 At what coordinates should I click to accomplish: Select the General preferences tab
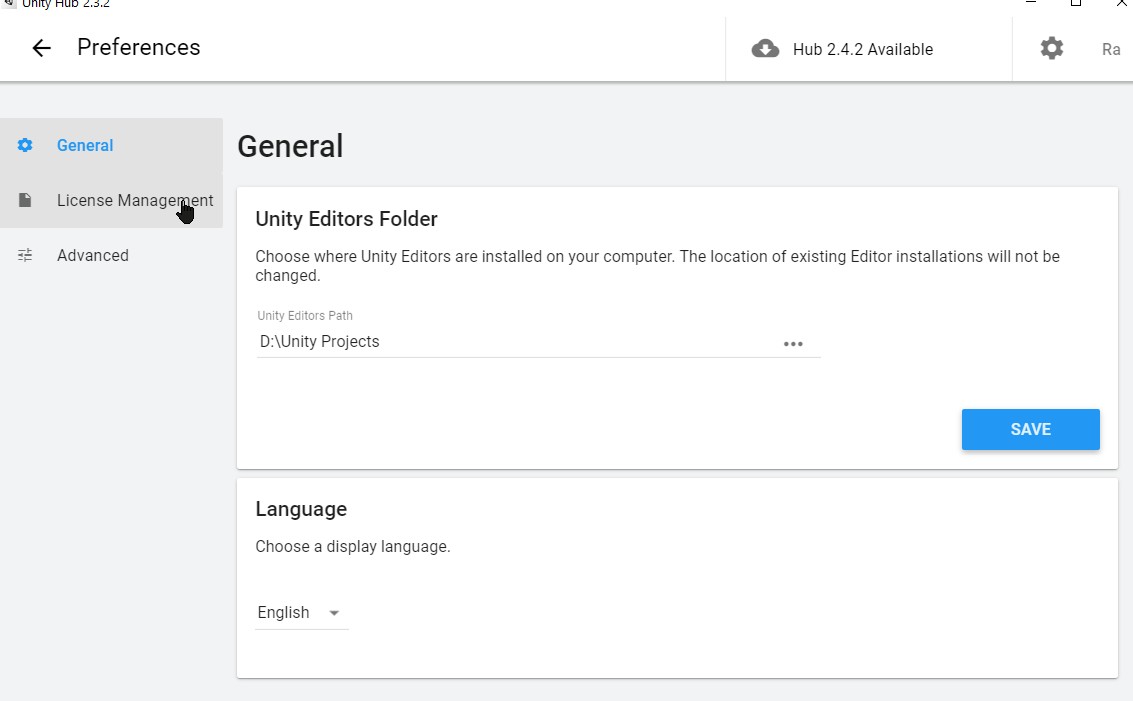[x=111, y=145]
